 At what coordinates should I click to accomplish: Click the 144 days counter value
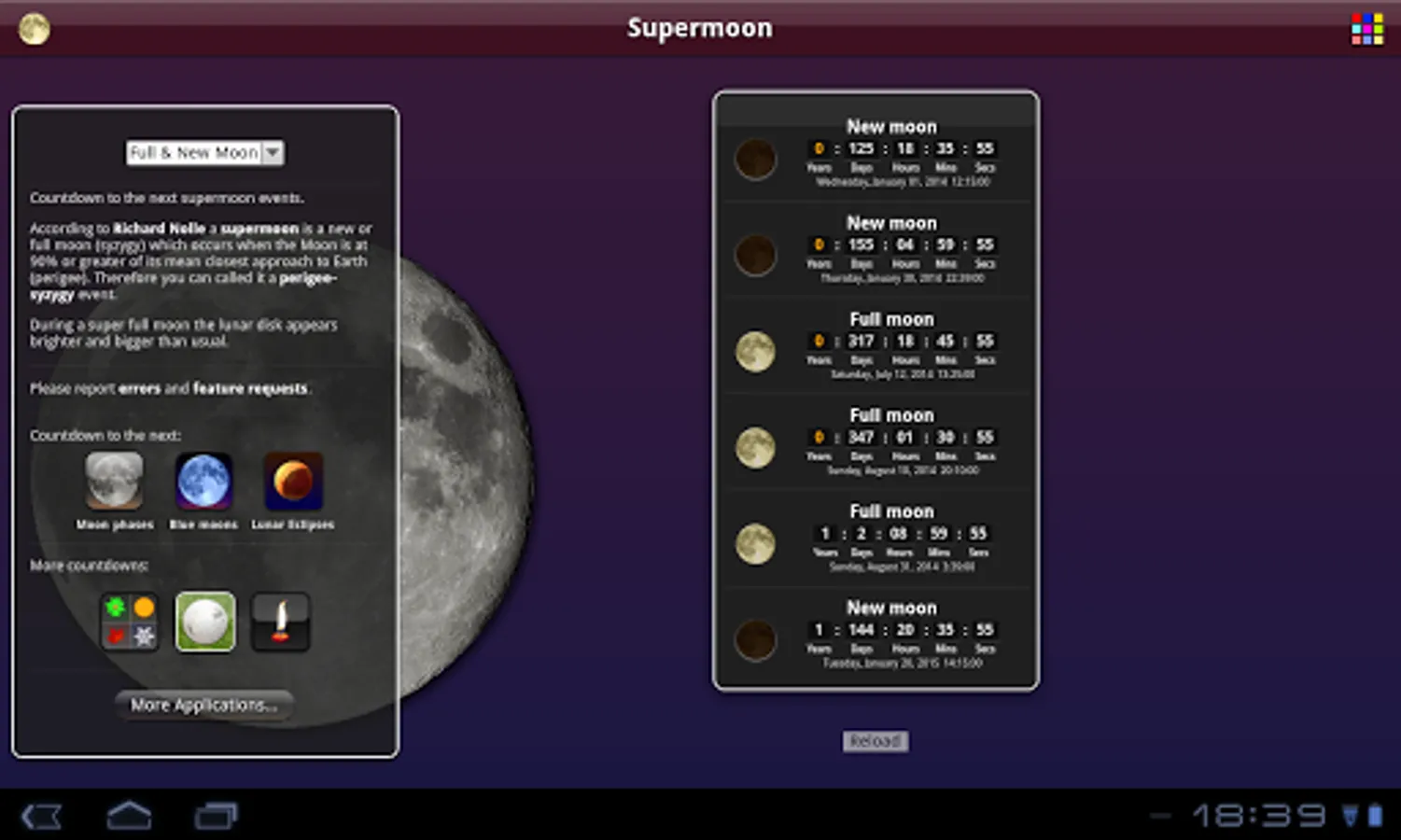click(x=861, y=630)
